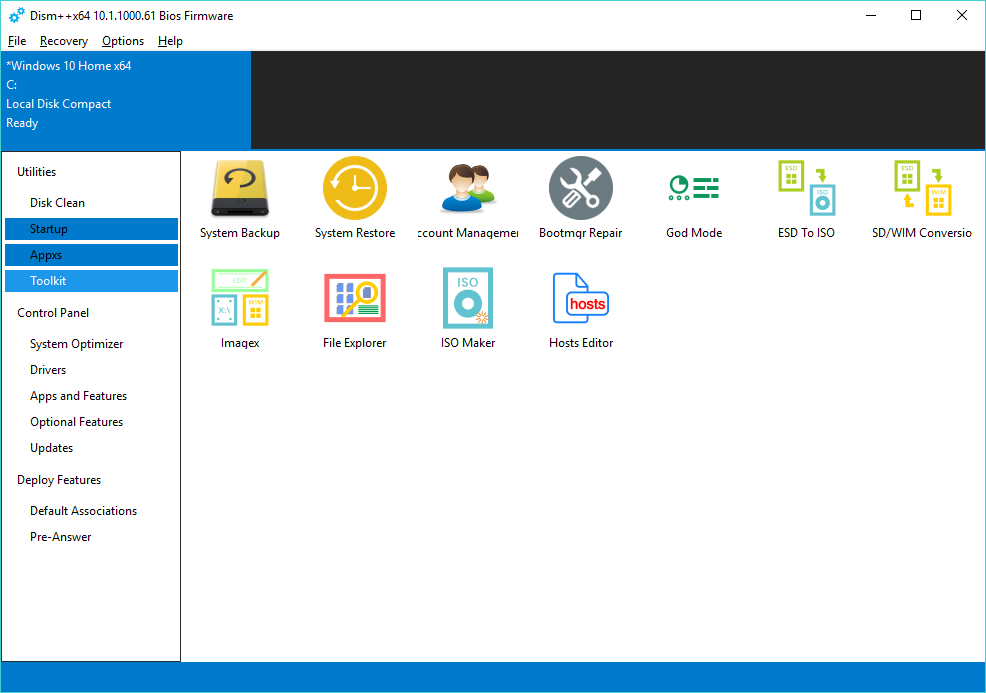Select Startup in the sidebar
Viewport: 986px width, 693px height.
point(91,229)
